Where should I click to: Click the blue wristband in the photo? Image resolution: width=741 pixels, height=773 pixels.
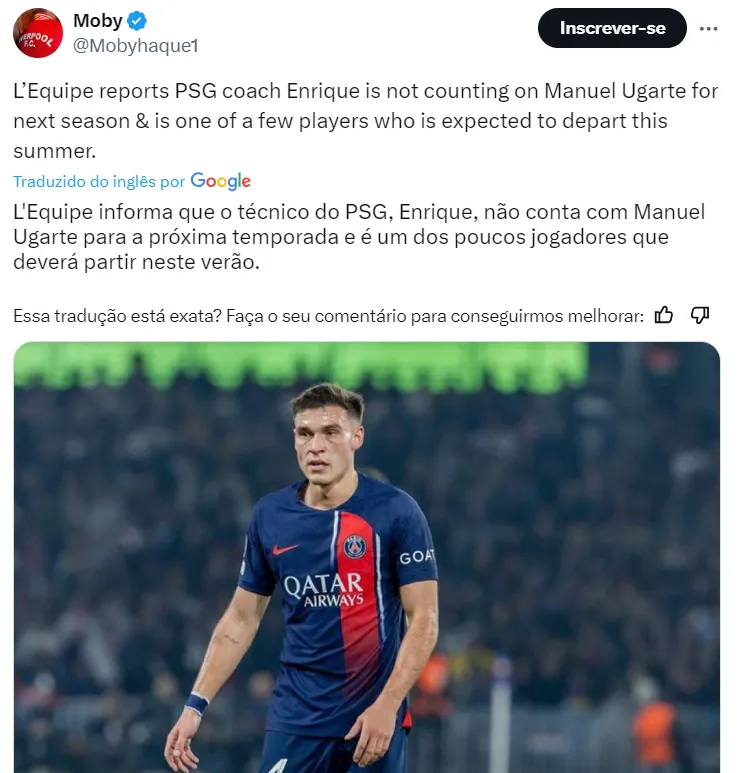click(x=197, y=703)
